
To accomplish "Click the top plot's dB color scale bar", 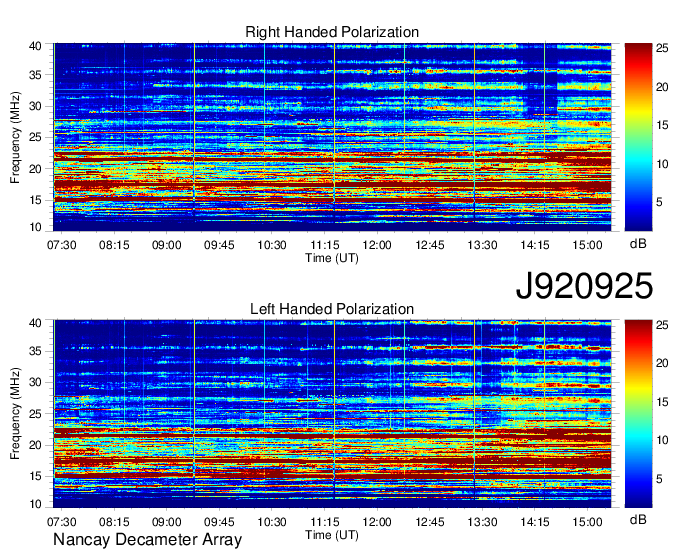I will pos(638,137).
